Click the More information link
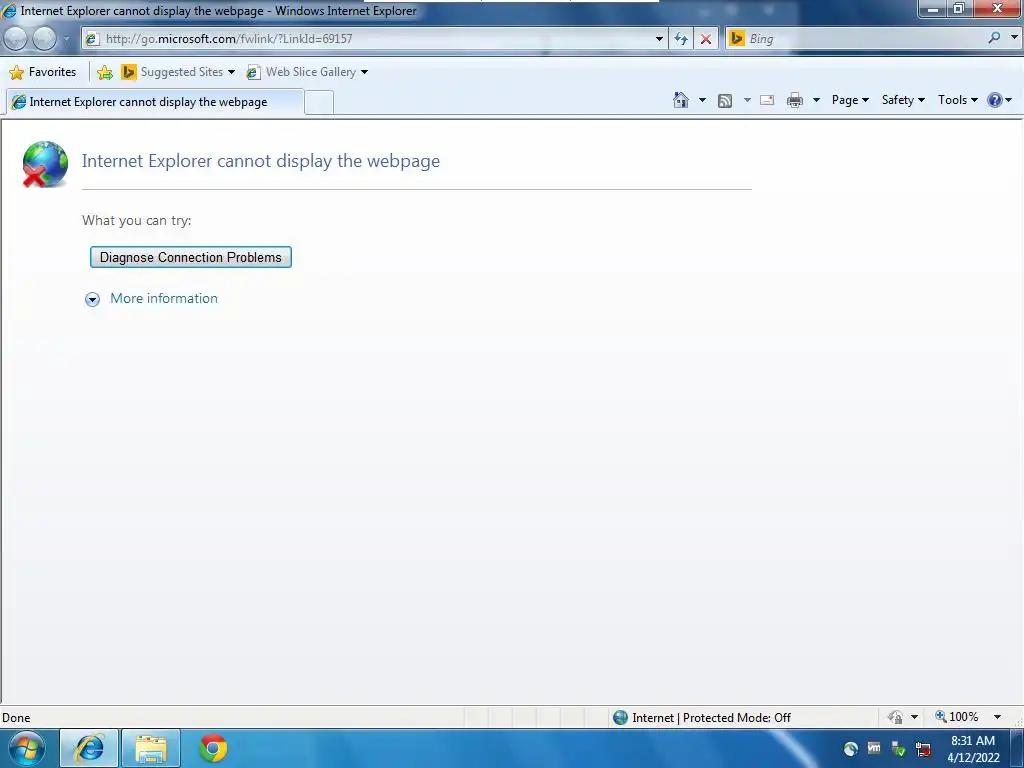The width and height of the screenshot is (1024, 768). (x=164, y=298)
